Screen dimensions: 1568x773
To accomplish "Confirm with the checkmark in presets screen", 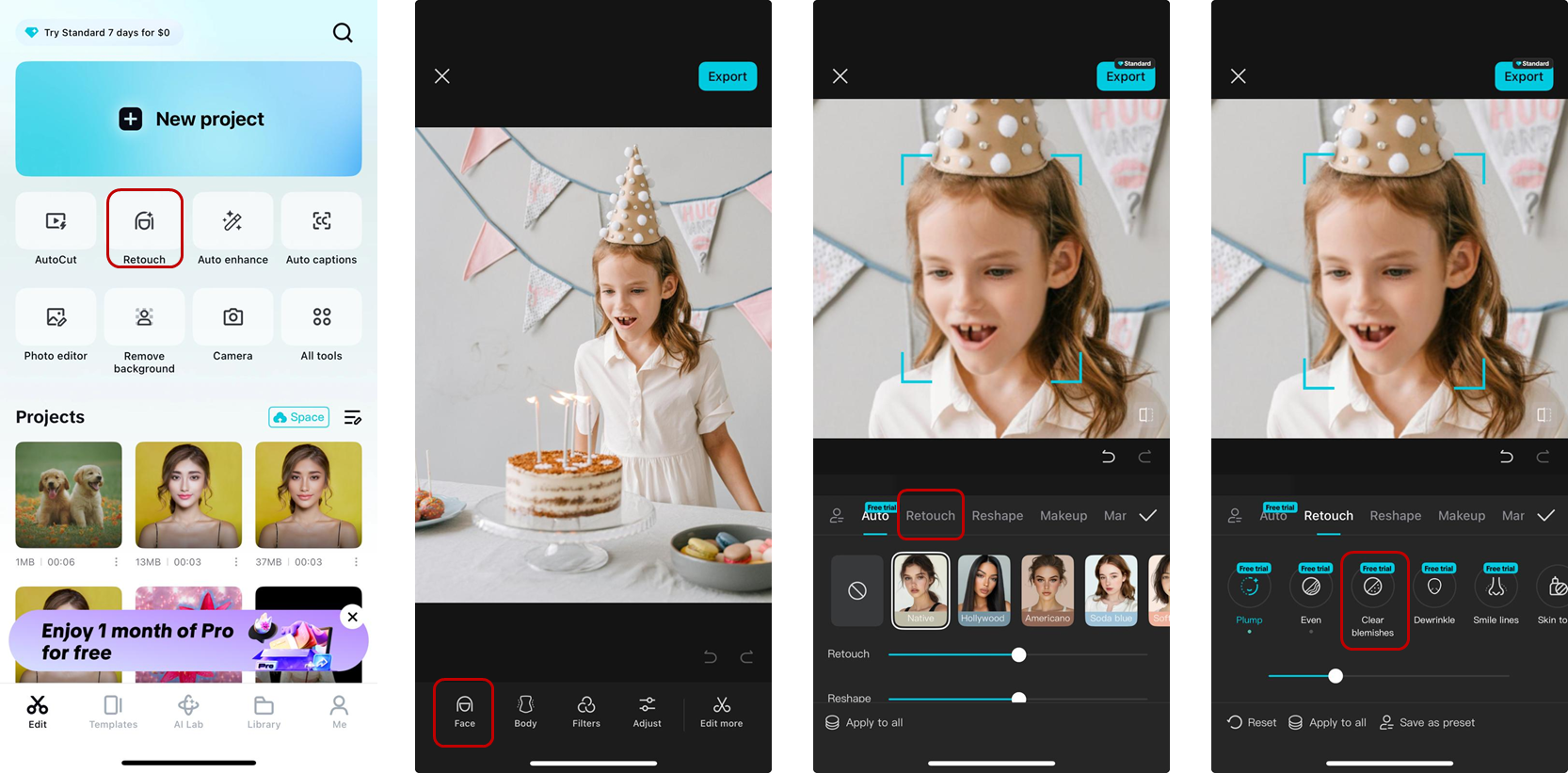I will (1148, 515).
